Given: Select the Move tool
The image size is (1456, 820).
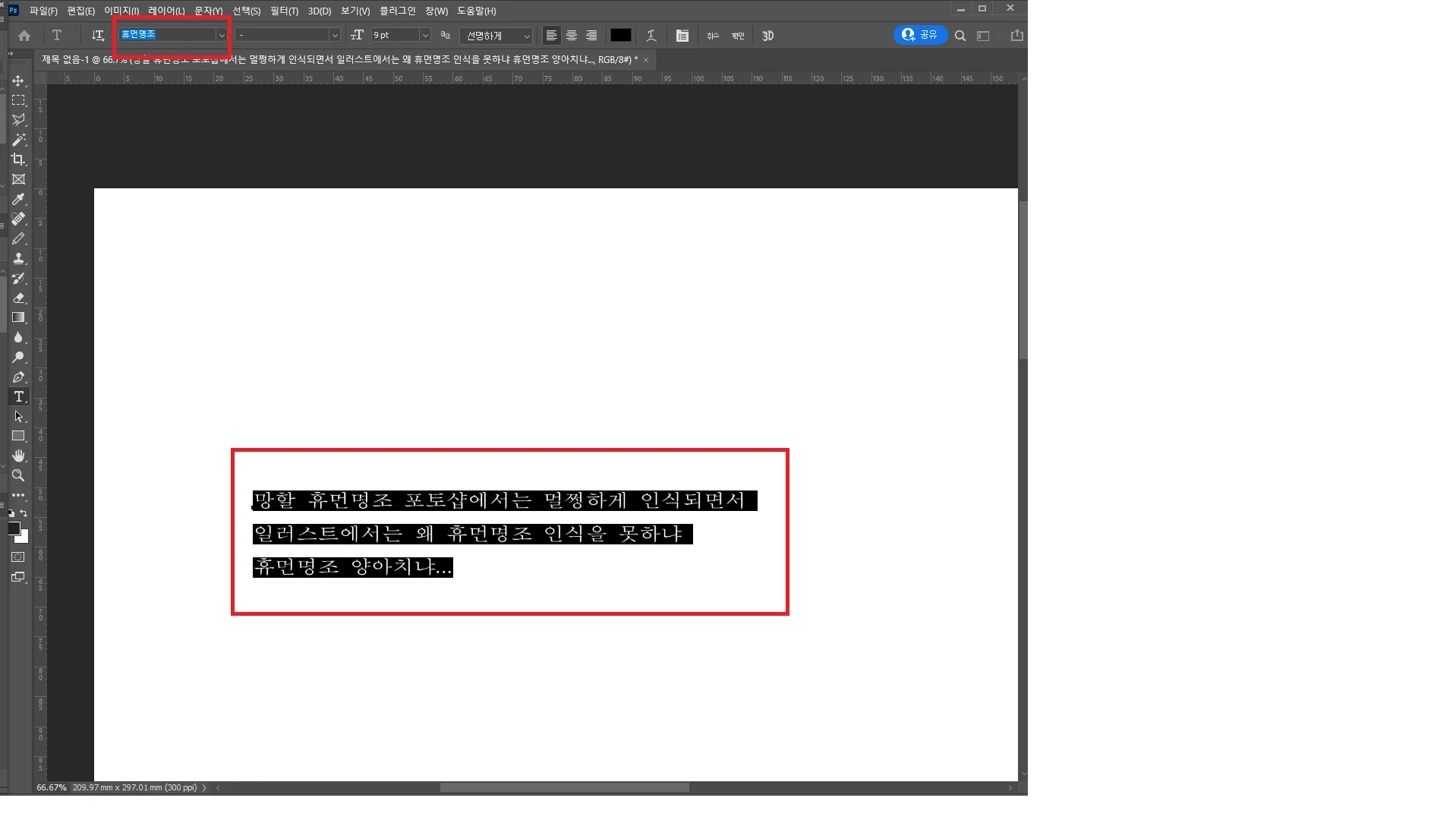Looking at the screenshot, I should point(18,80).
